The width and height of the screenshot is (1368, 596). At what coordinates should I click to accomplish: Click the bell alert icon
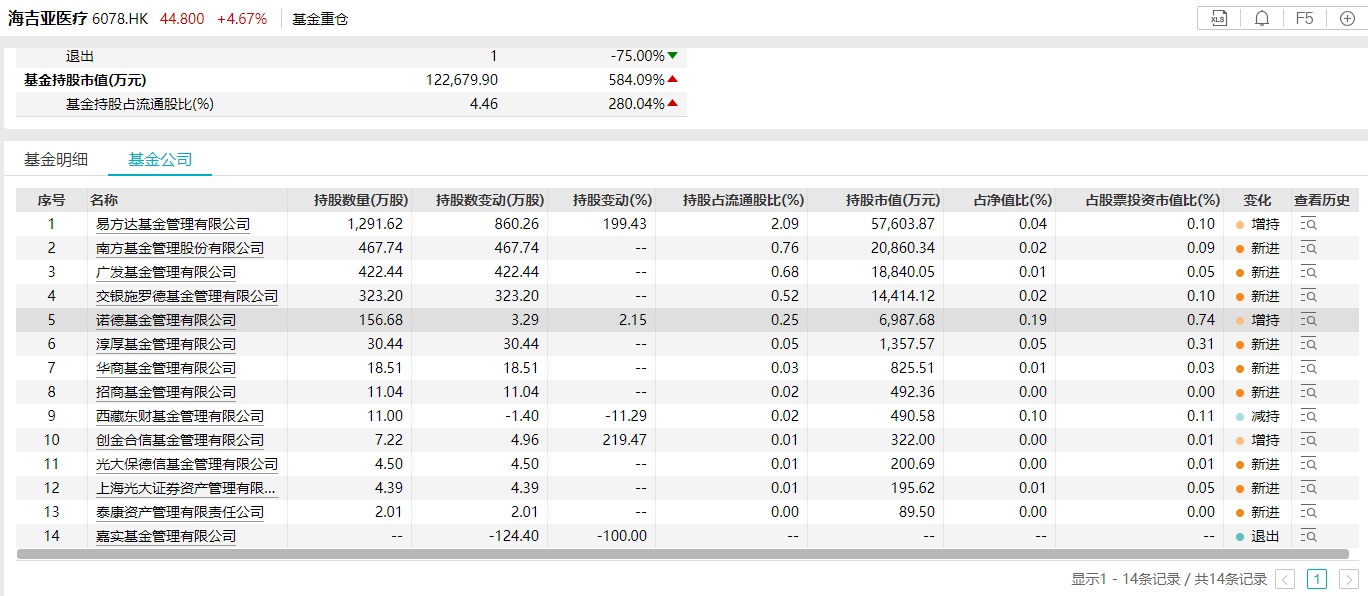pyautogui.click(x=1262, y=18)
